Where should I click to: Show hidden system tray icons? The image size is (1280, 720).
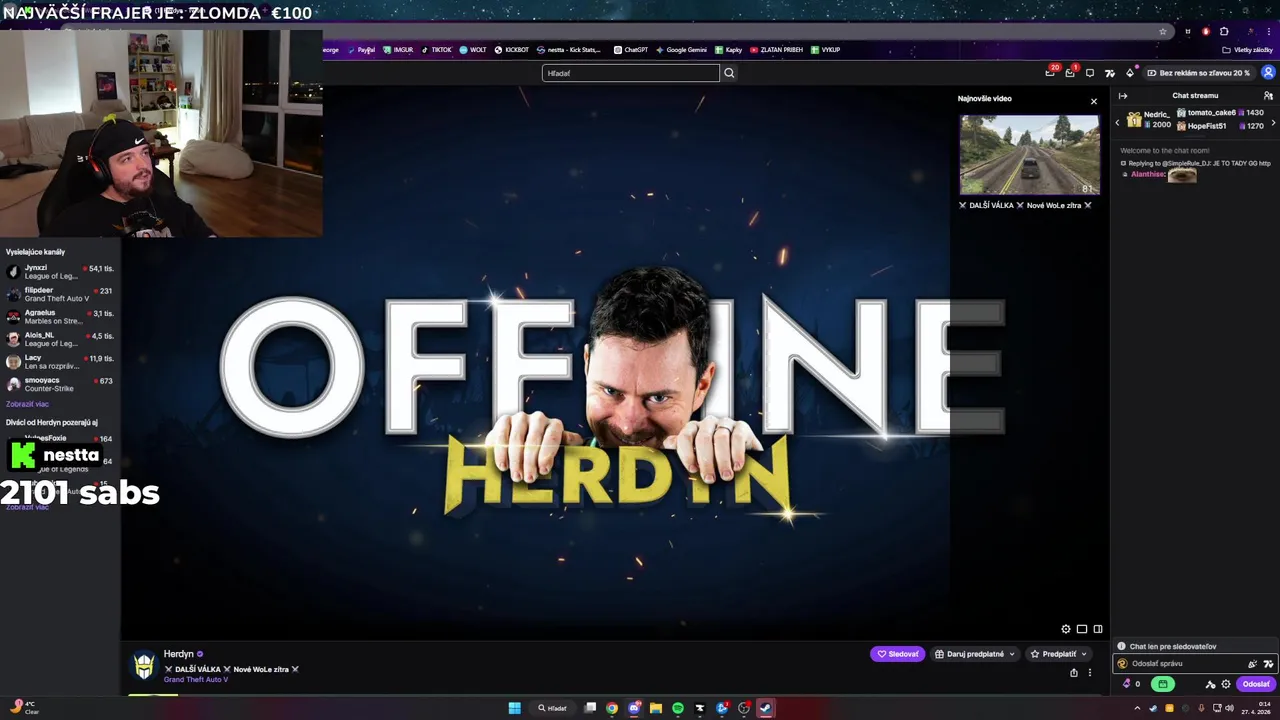(x=1137, y=708)
